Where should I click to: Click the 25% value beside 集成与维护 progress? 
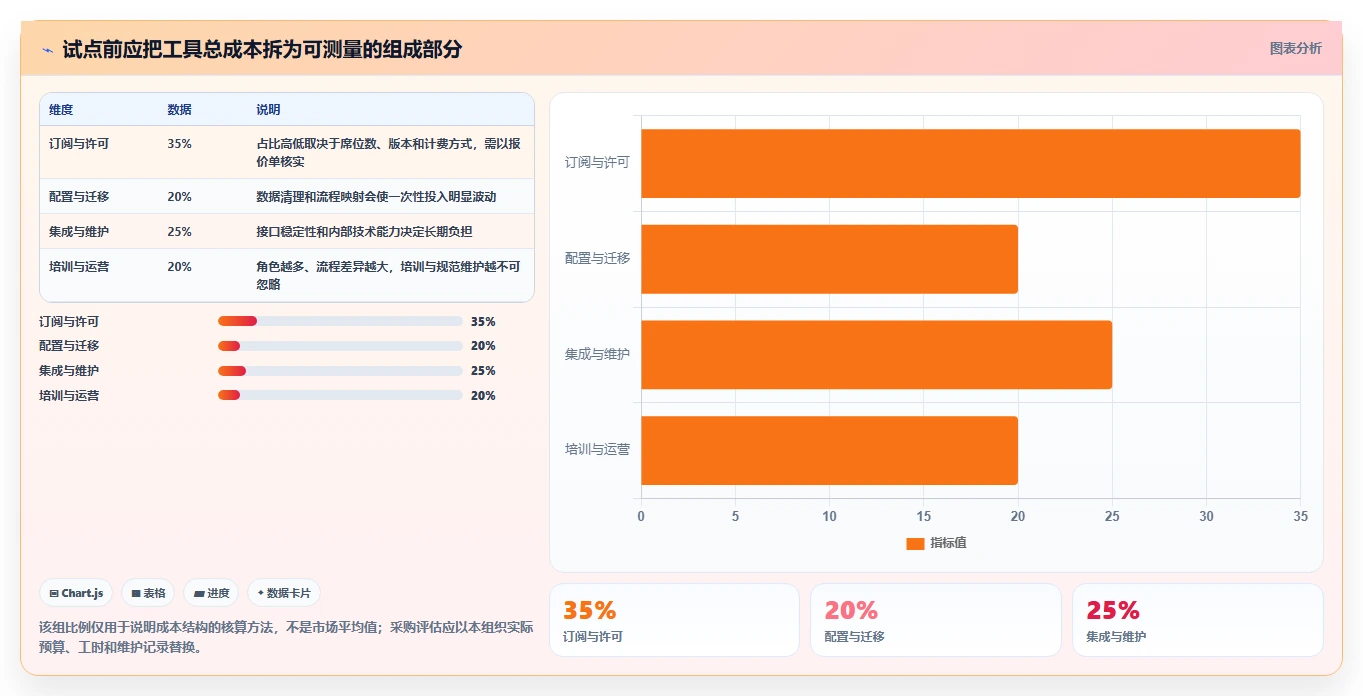pos(483,371)
